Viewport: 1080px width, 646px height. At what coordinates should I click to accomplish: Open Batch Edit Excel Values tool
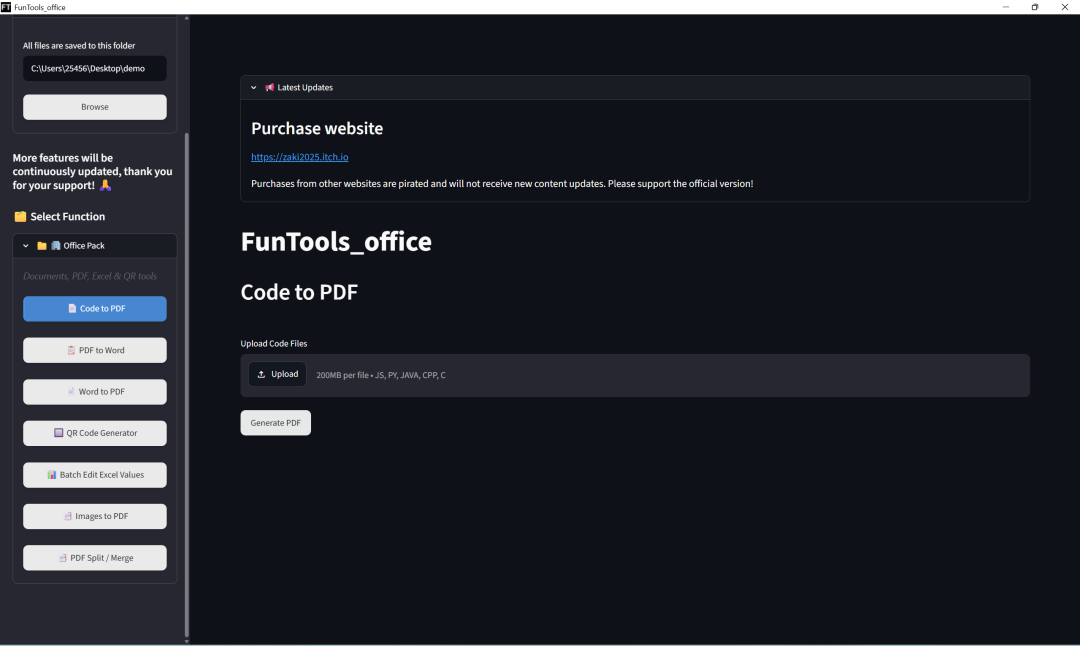pyautogui.click(x=95, y=475)
